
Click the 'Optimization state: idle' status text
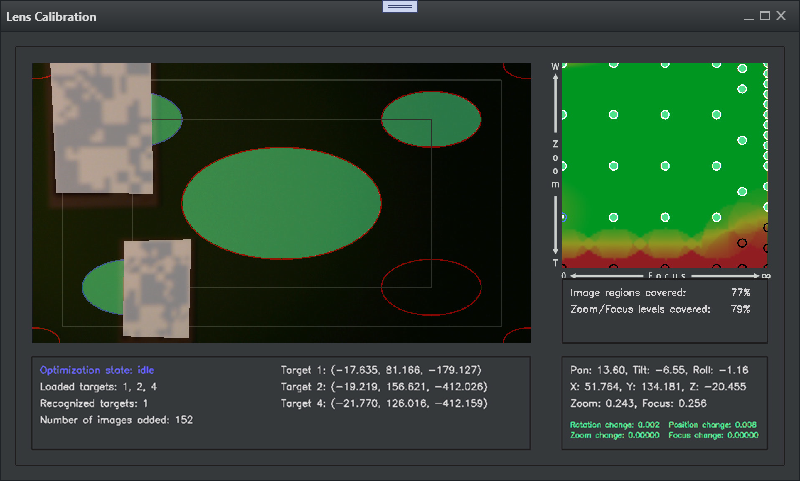[97, 369]
